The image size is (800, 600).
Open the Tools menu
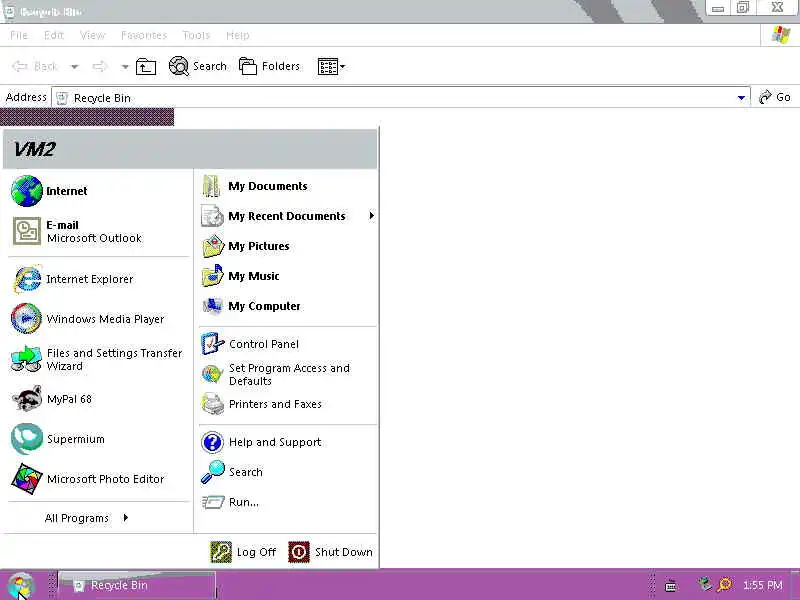pos(196,35)
